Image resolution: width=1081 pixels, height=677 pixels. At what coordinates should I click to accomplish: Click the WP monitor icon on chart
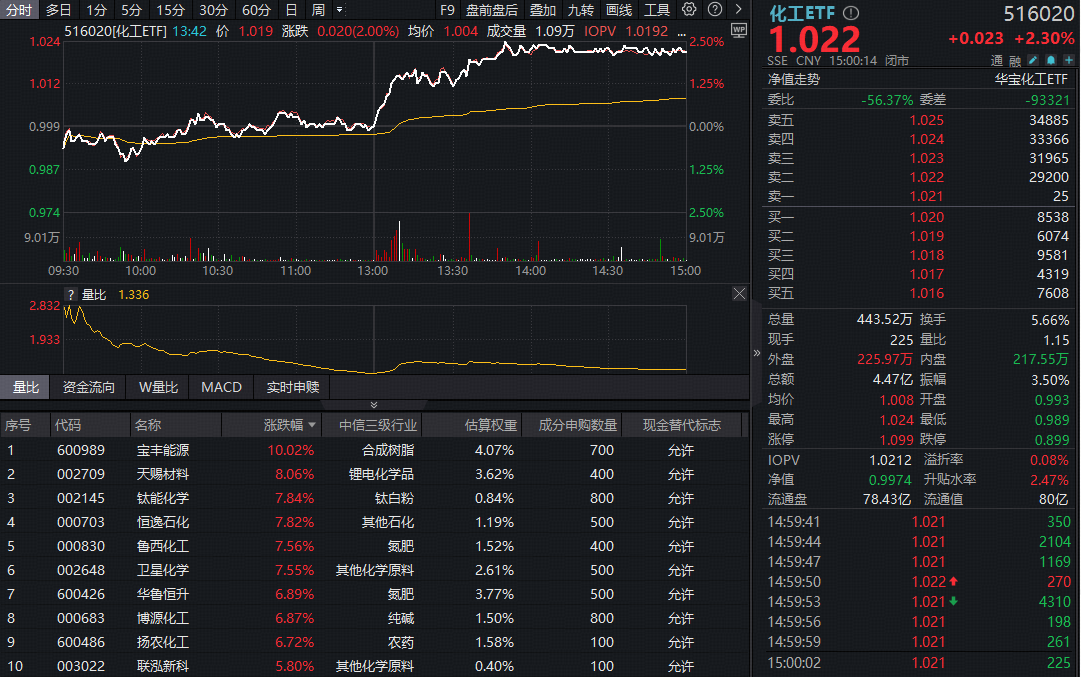[738, 31]
